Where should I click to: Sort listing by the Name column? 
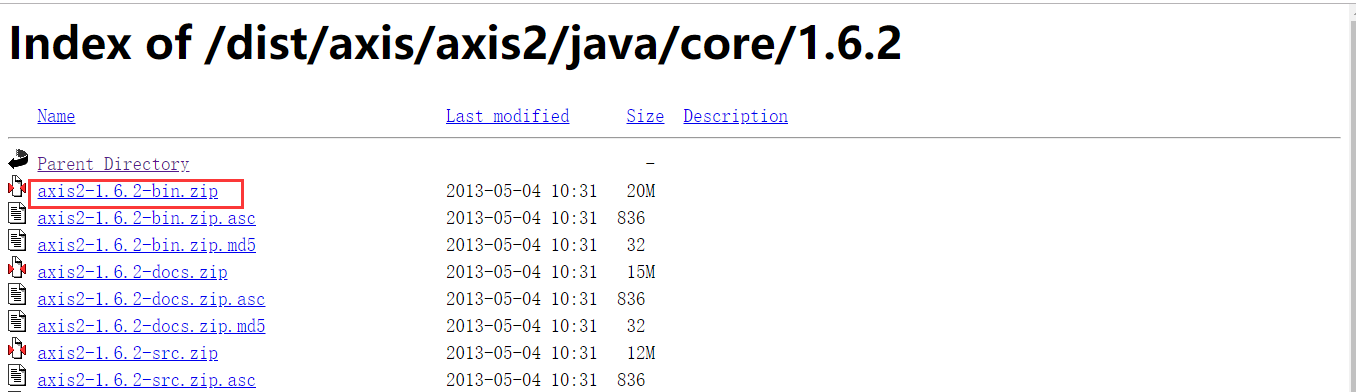[56, 116]
